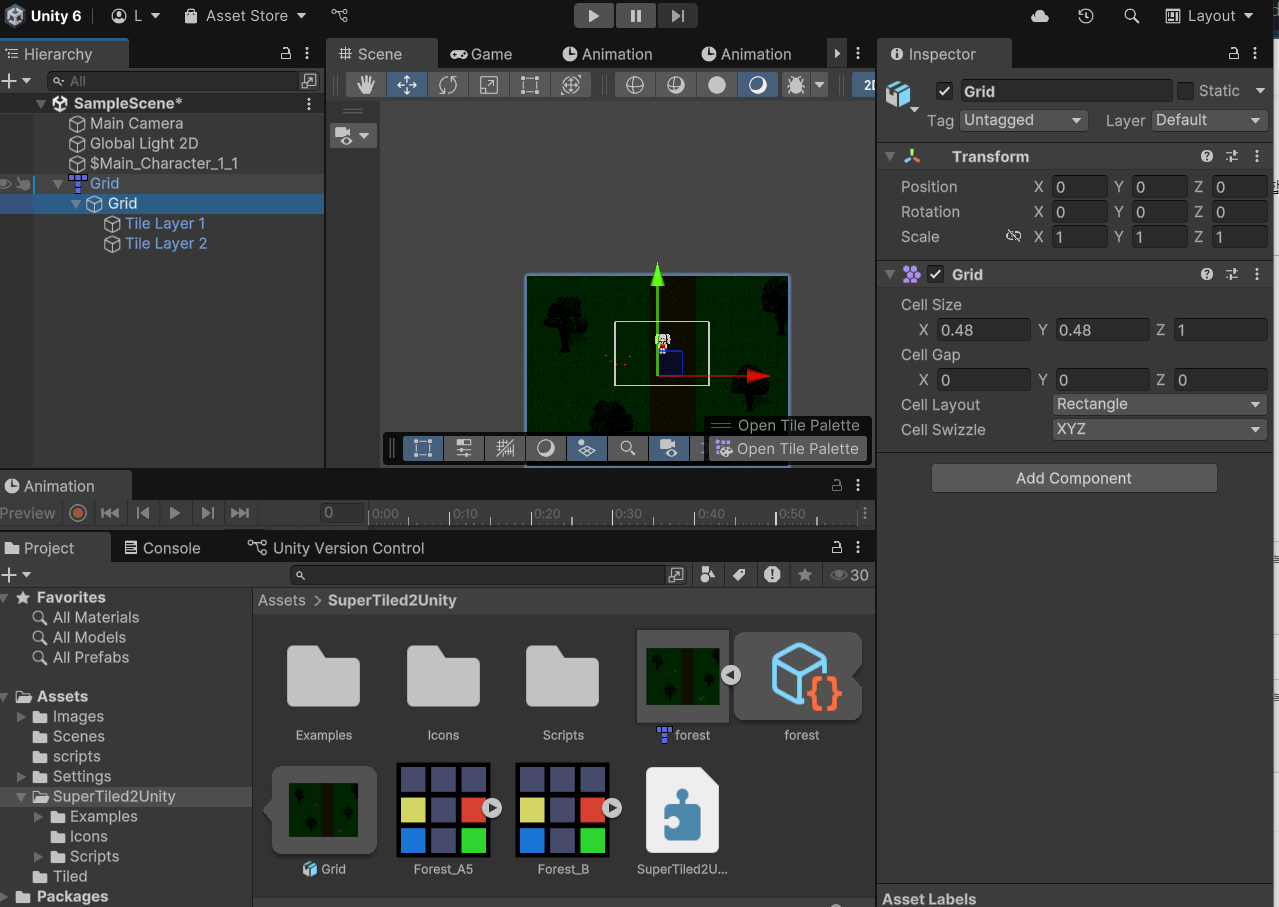This screenshot has width=1279, height=907.
Task: Toggle constrained proportions scale link icon
Action: tap(1013, 237)
